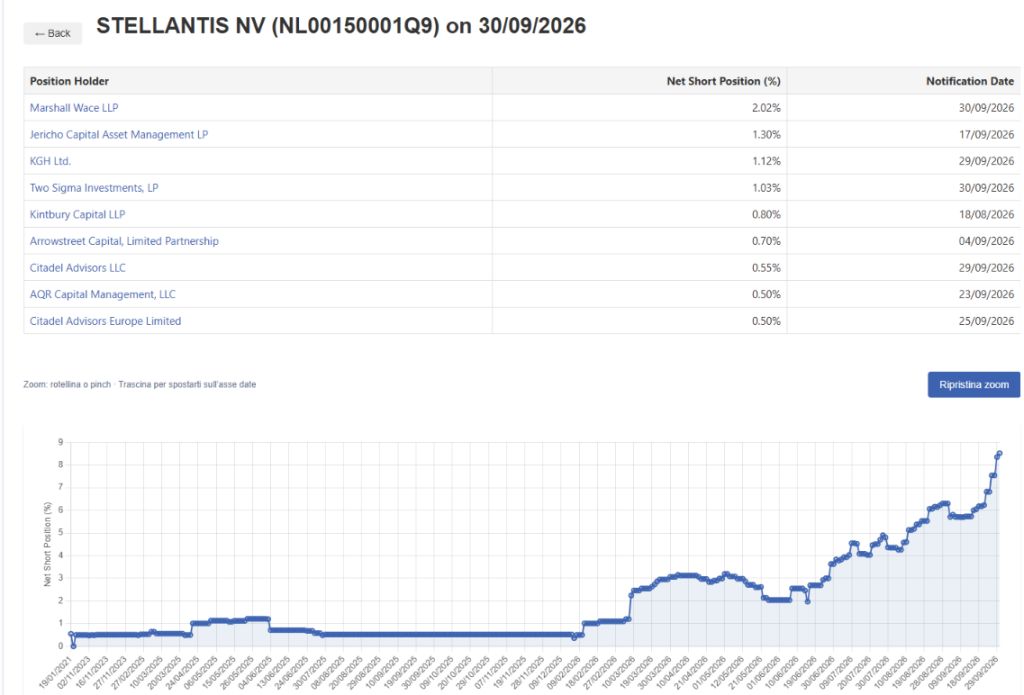Select the Citadel Advisors LLC link
Viewport: 1024px width, 695px height.
pos(78,268)
